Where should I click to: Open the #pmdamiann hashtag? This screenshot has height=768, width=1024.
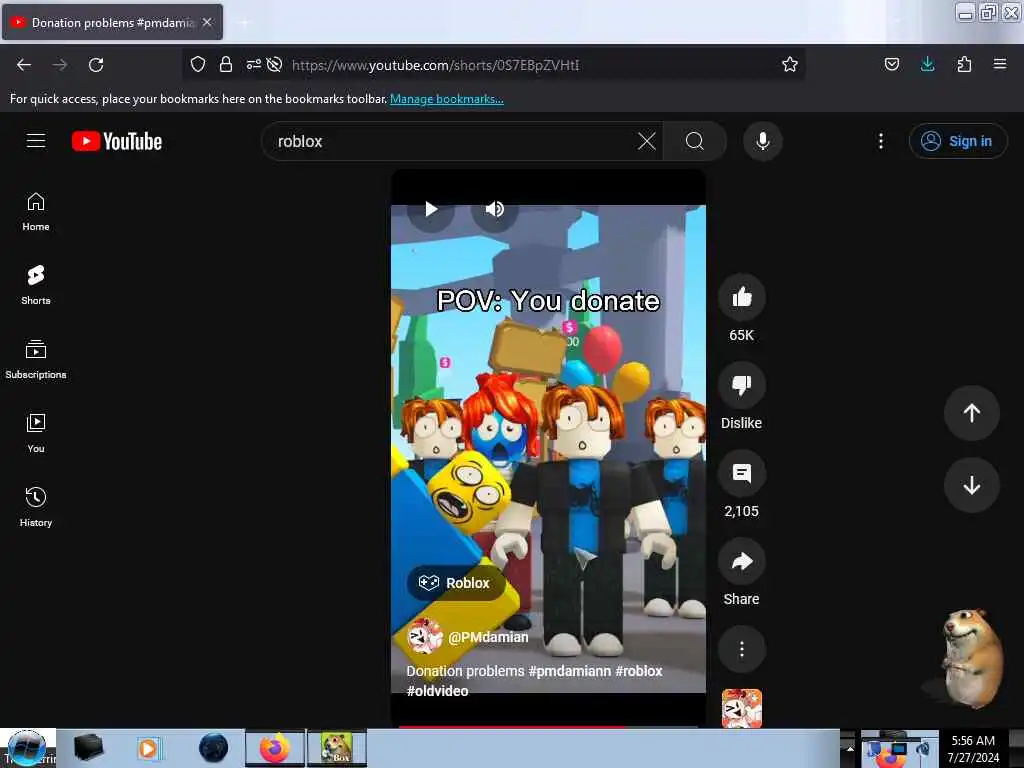point(569,671)
